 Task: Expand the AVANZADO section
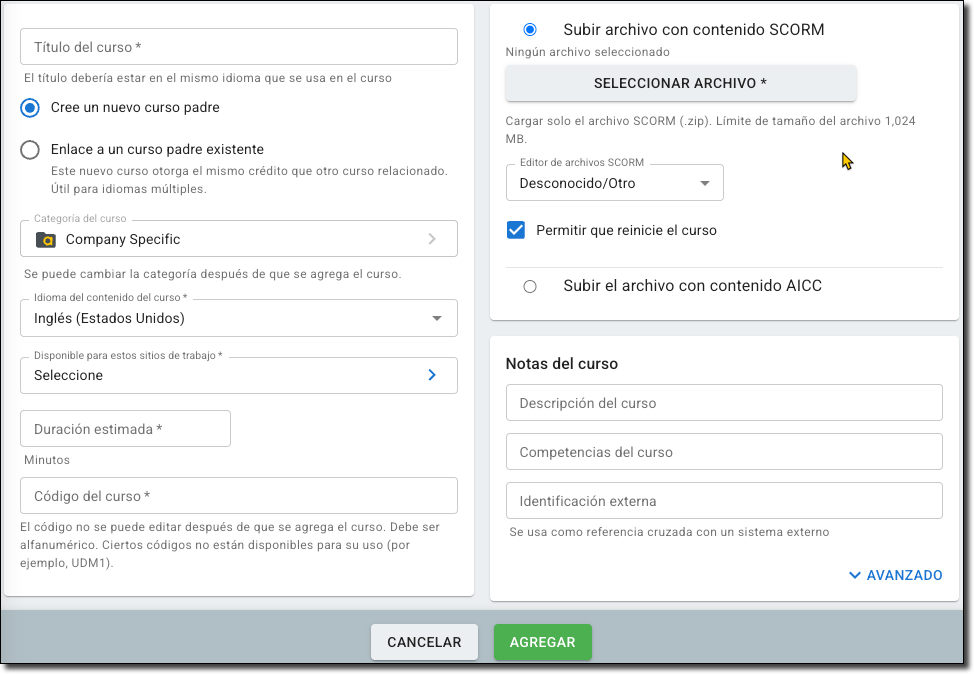pos(896,575)
